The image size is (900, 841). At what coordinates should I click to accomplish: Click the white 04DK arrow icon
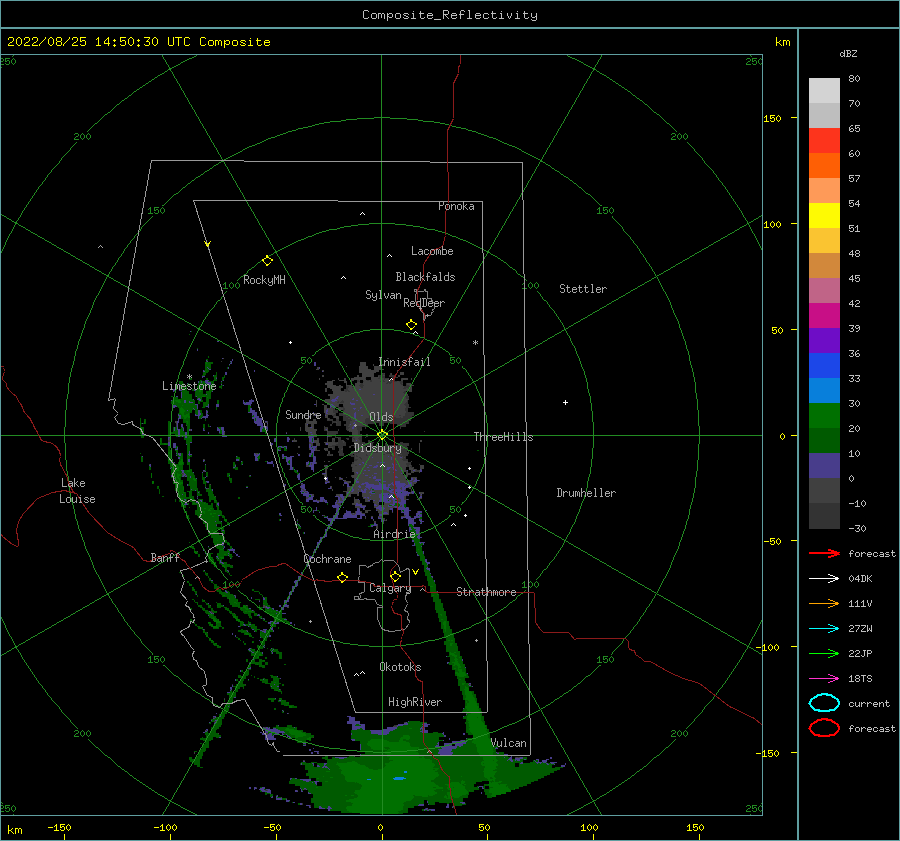coord(824,579)
